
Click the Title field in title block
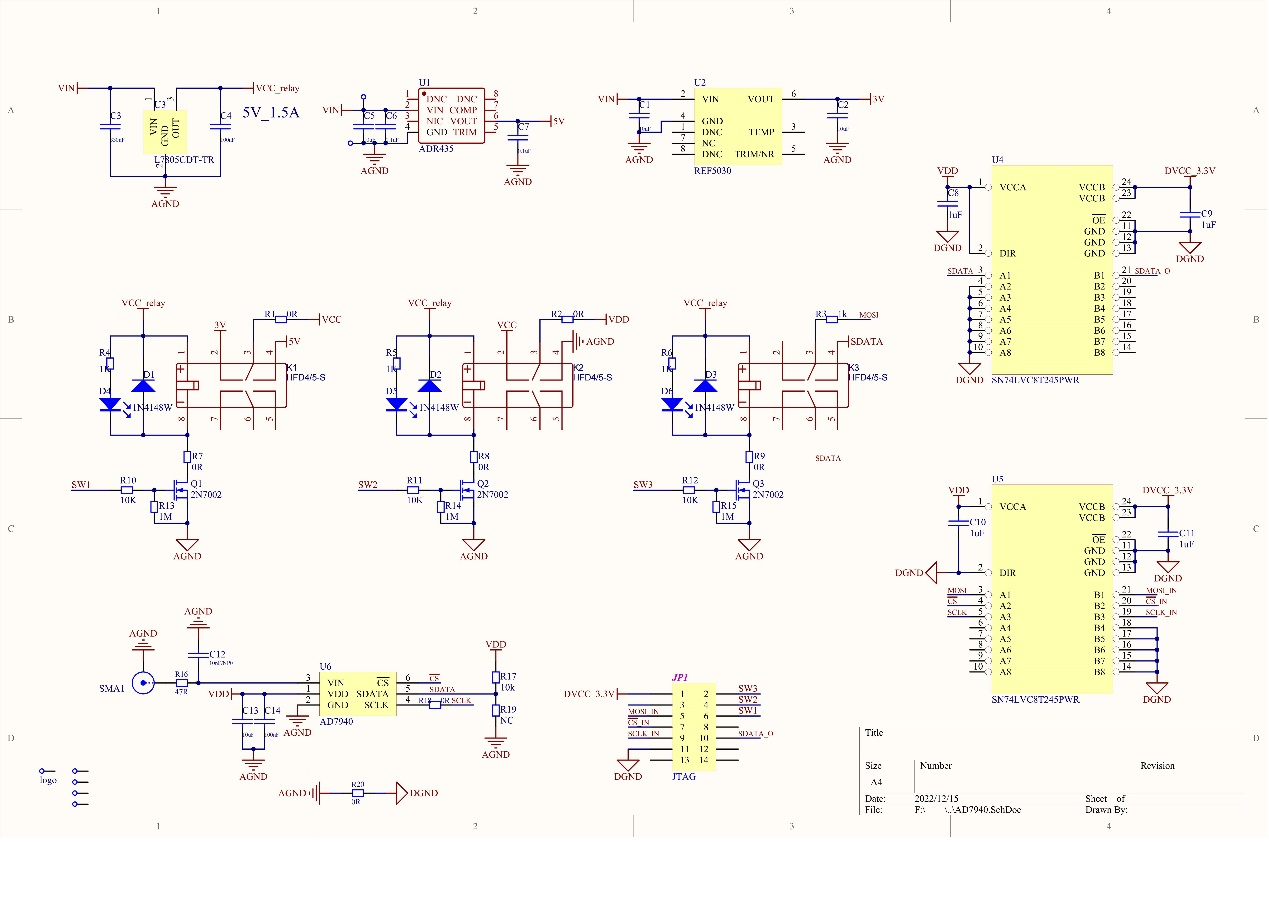(874, 733)
